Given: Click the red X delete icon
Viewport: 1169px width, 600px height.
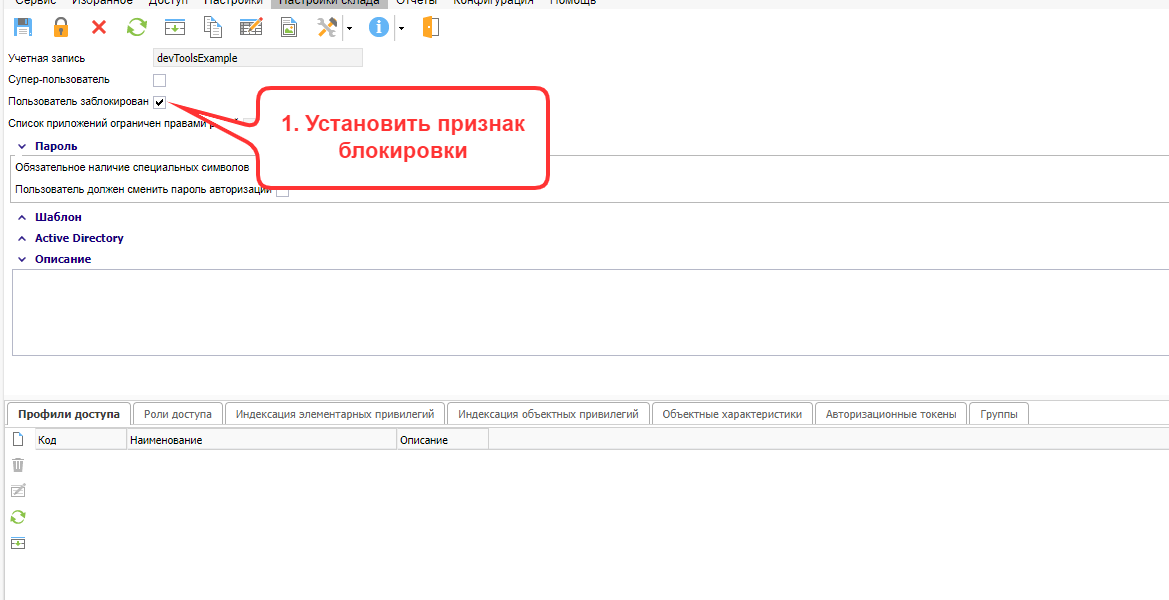Looking at the screenshot, I should click(x=98, y=28).
